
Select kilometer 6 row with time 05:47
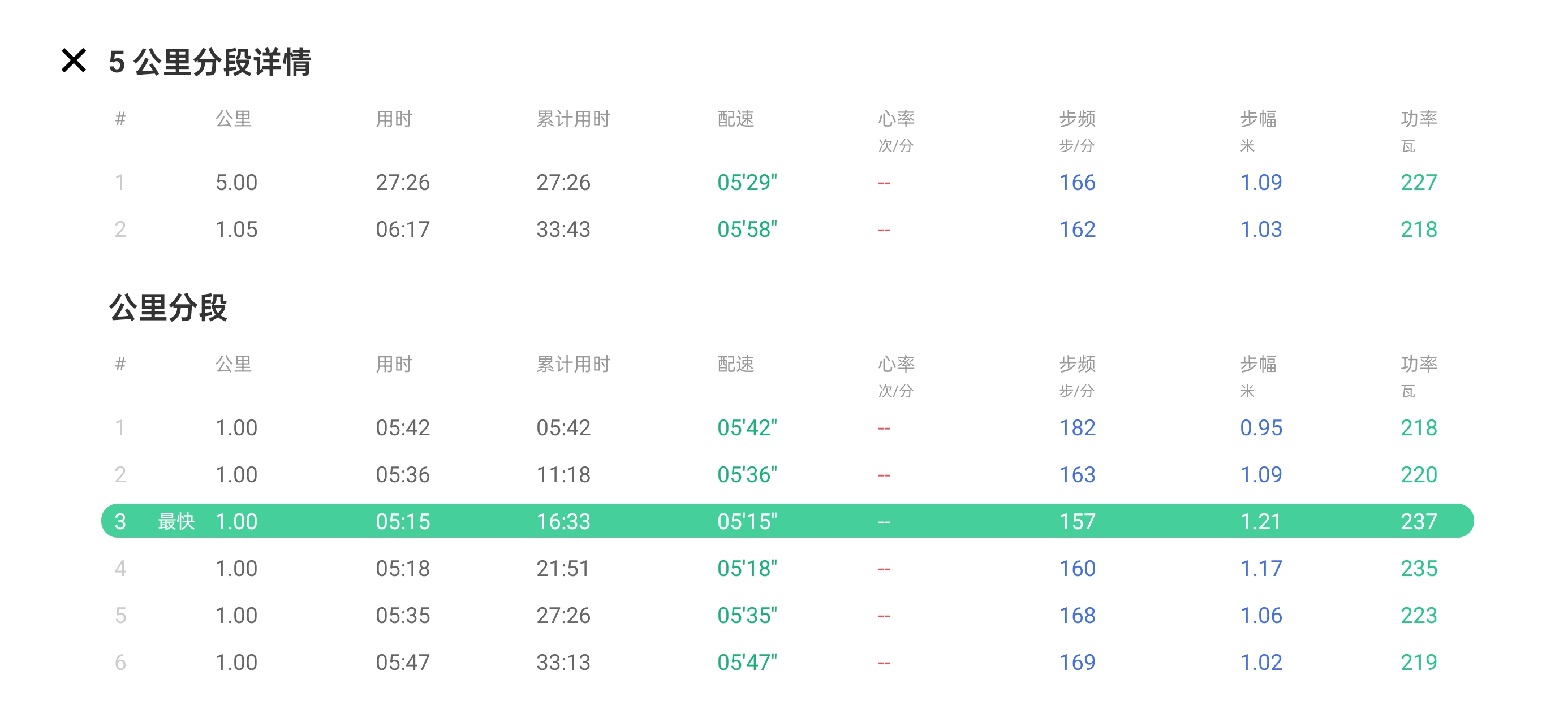point(402,662)
